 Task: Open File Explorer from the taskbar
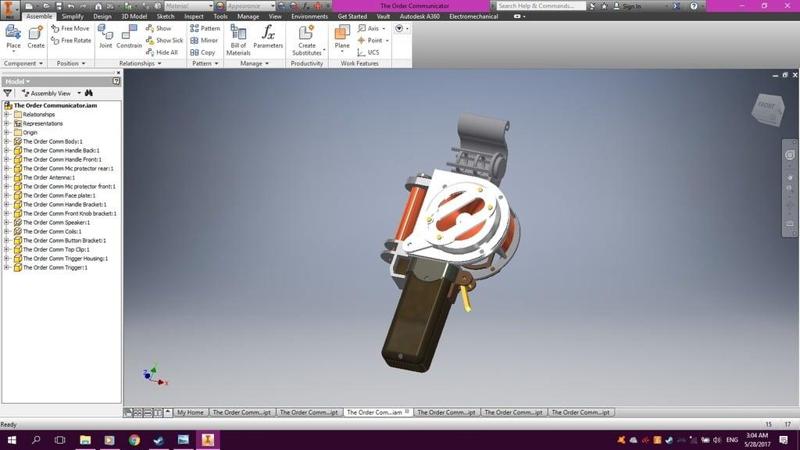(x=85, y=440)
